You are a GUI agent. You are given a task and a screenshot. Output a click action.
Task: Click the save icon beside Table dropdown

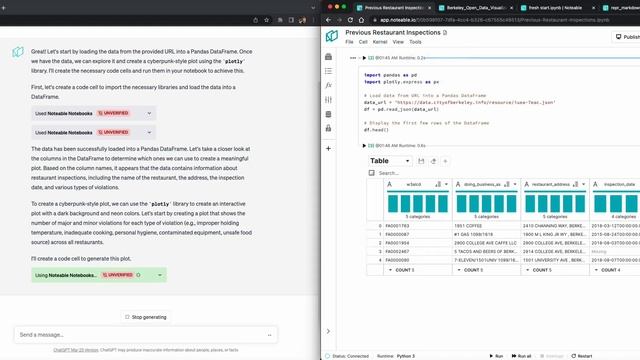coord(421,161)
